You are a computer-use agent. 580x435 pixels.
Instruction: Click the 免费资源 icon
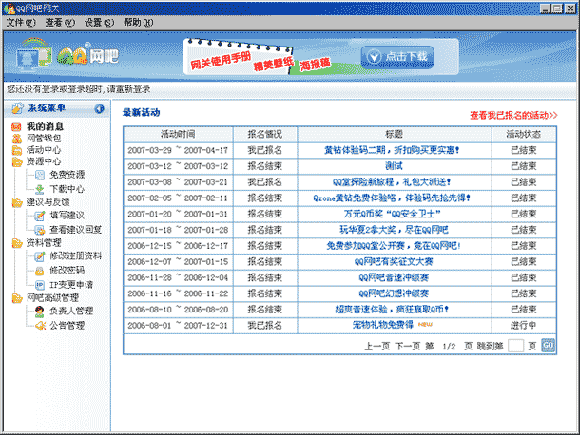pos(40,175)
